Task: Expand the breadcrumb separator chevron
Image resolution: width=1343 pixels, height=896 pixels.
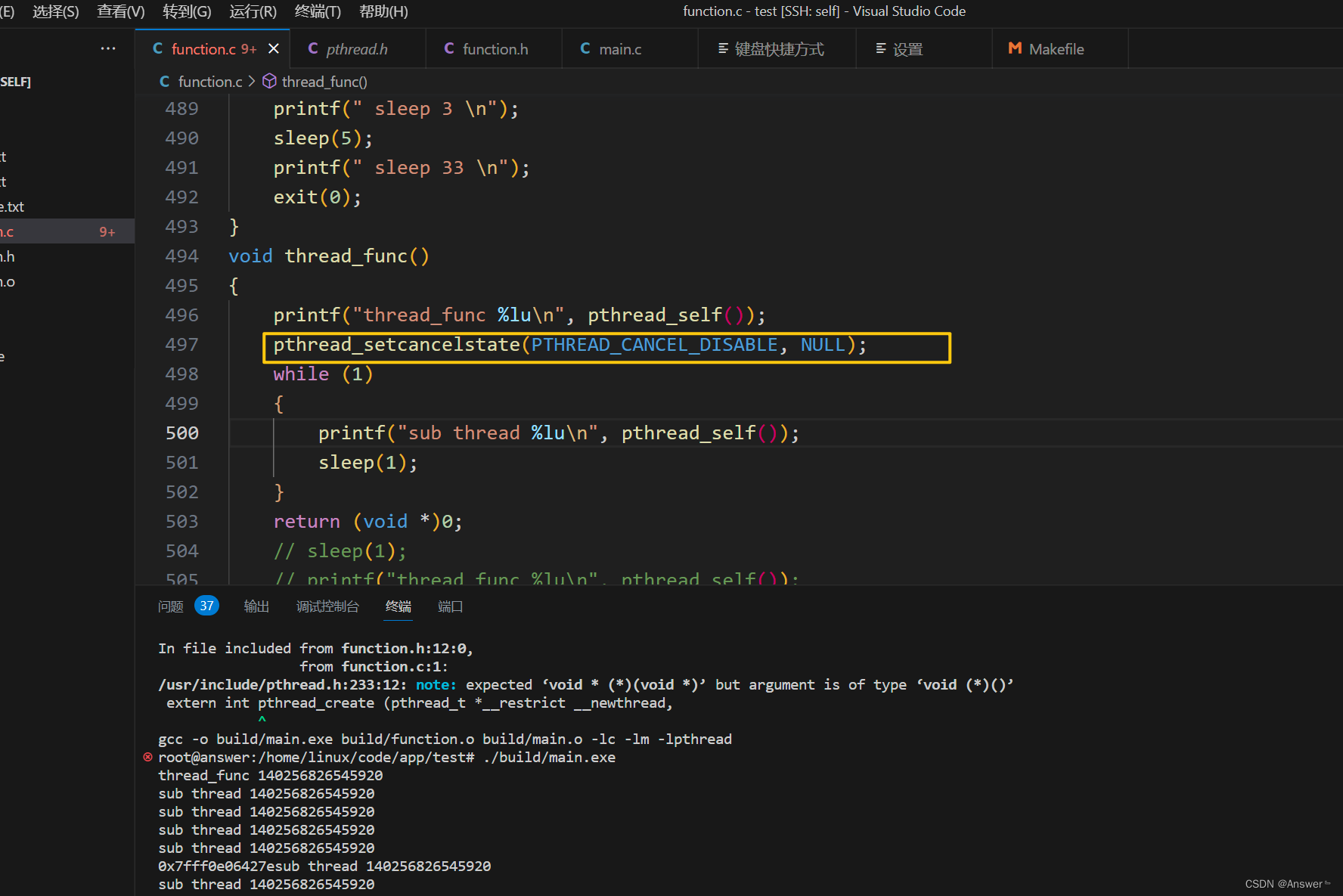Action: pyautogui.click(x=252, y=81)
